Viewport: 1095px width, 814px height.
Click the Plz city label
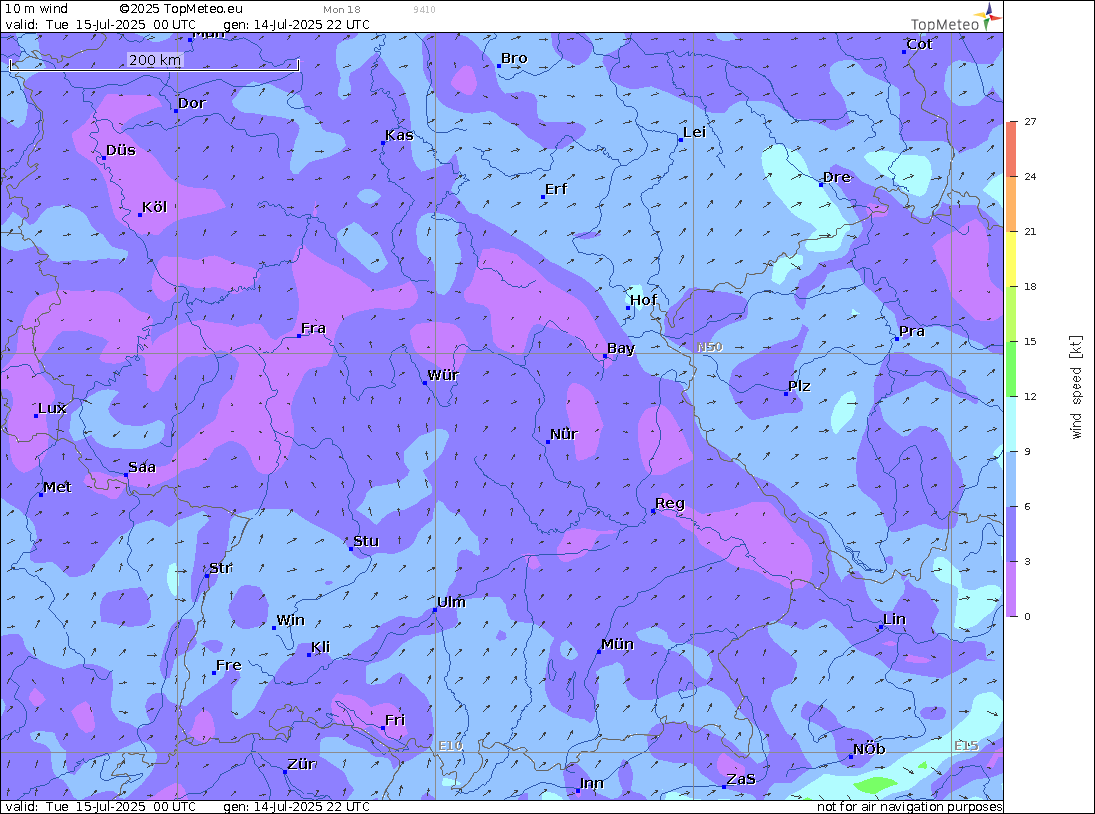pos(799,386)
